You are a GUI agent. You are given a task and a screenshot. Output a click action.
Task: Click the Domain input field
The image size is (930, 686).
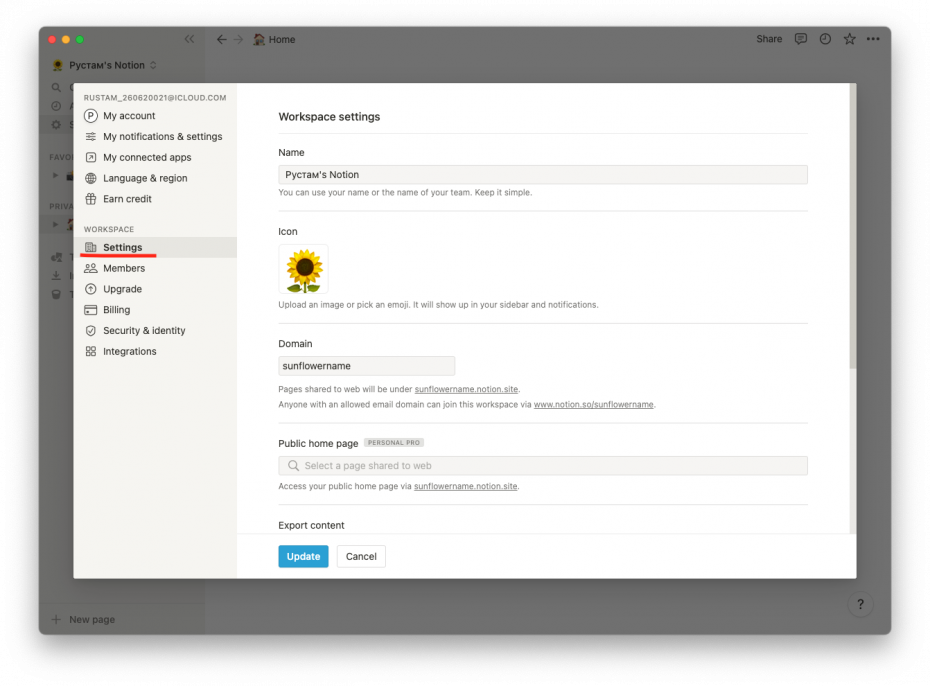367,366
